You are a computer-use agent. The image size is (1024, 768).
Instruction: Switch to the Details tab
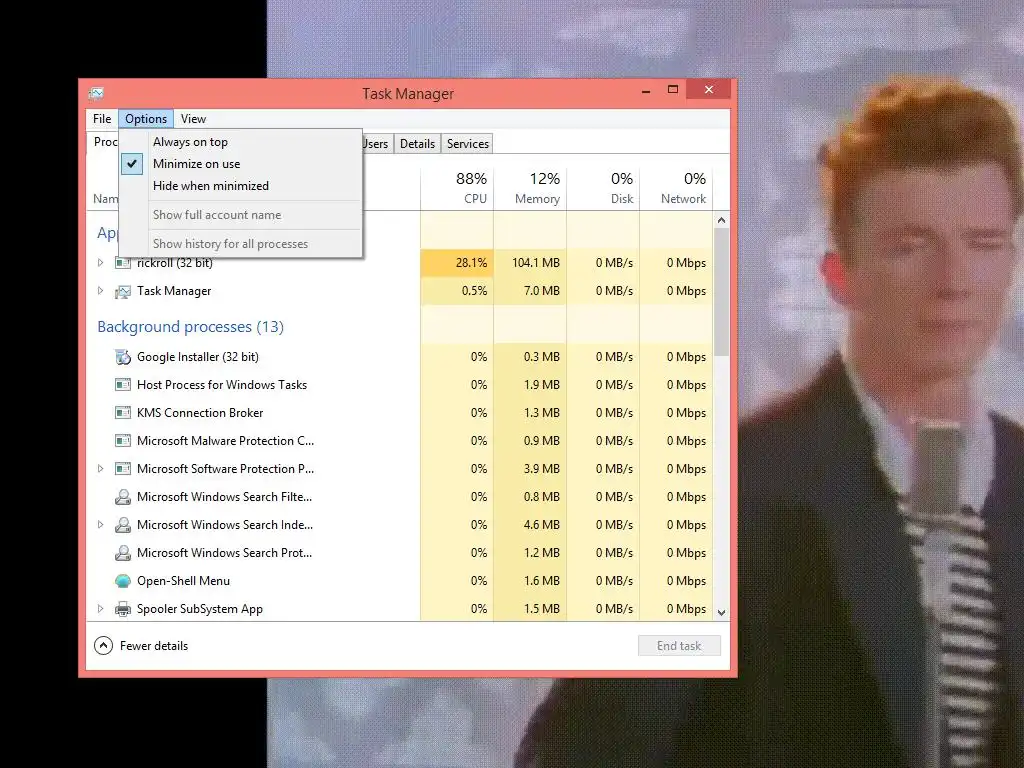tap(417, 144)
